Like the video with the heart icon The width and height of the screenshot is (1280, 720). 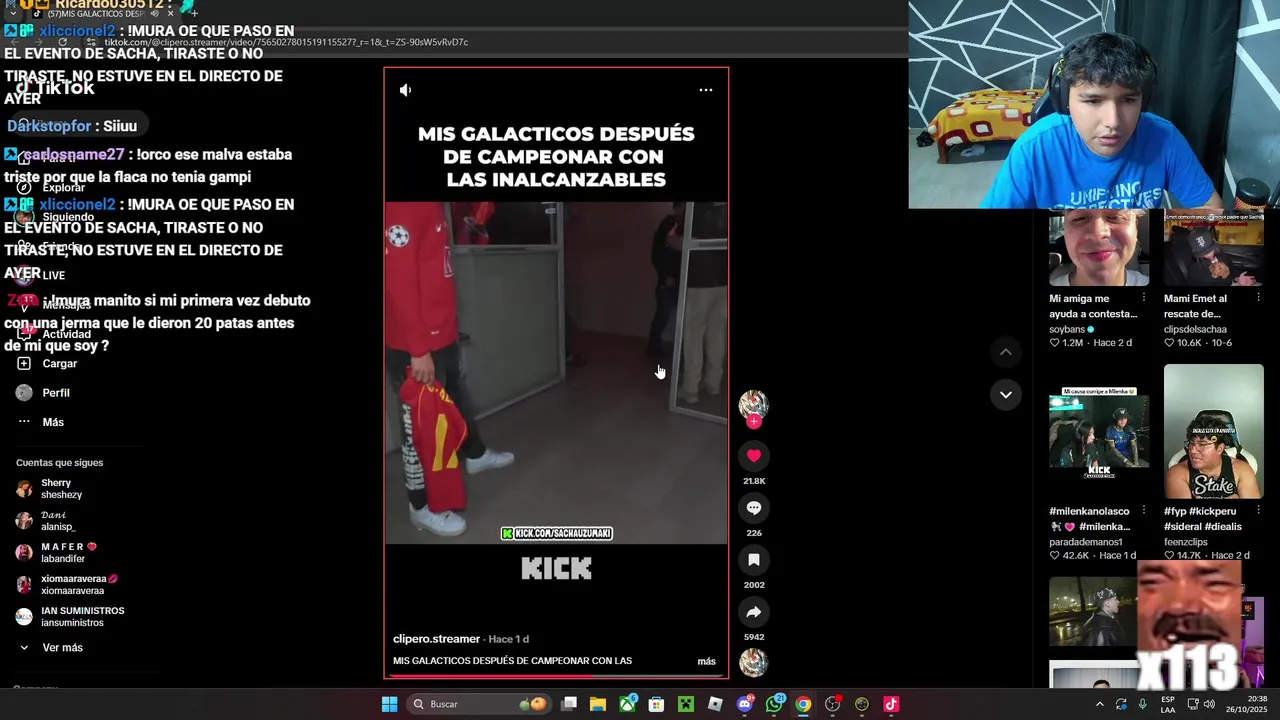tap(754, 456)
